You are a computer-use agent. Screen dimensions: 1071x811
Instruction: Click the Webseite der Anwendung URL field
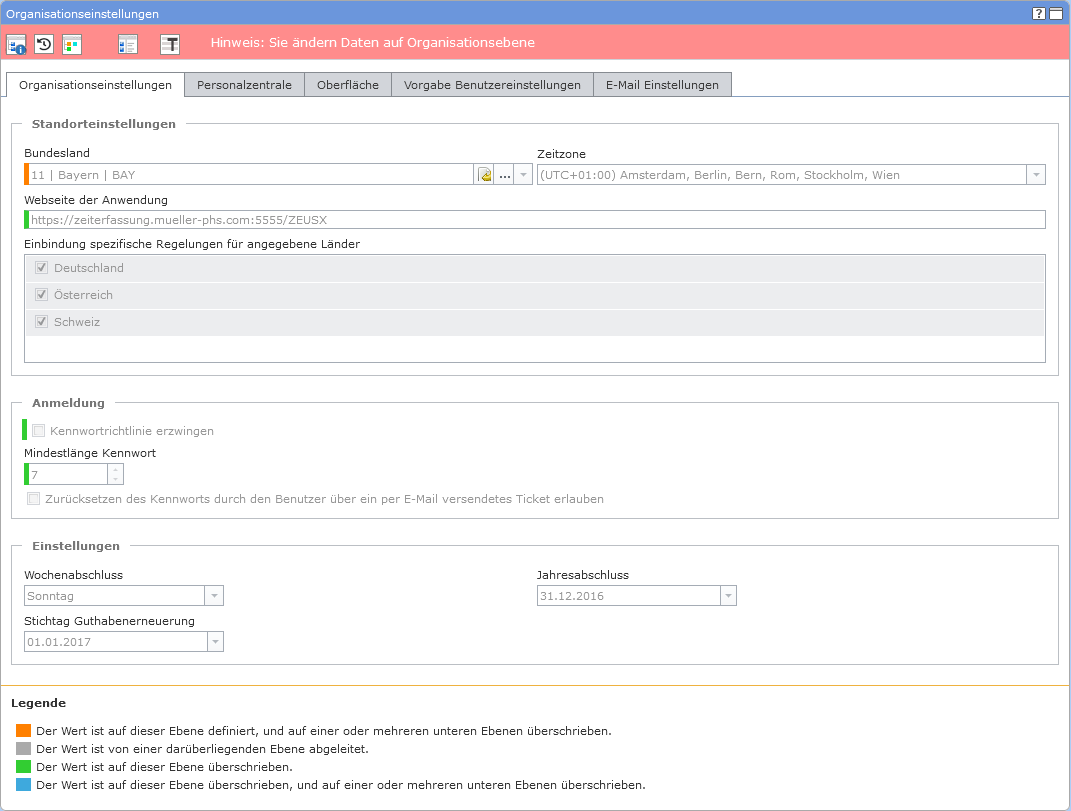coord(536,220)
